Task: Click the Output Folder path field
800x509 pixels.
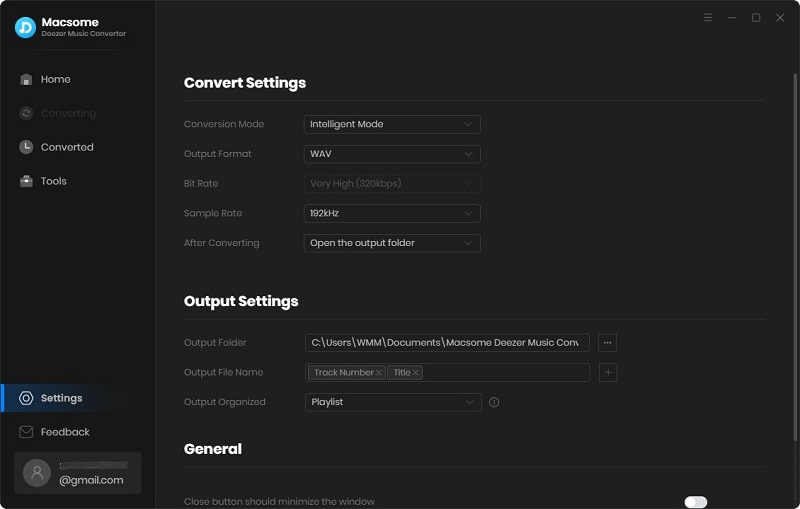Action: point(447,343)
